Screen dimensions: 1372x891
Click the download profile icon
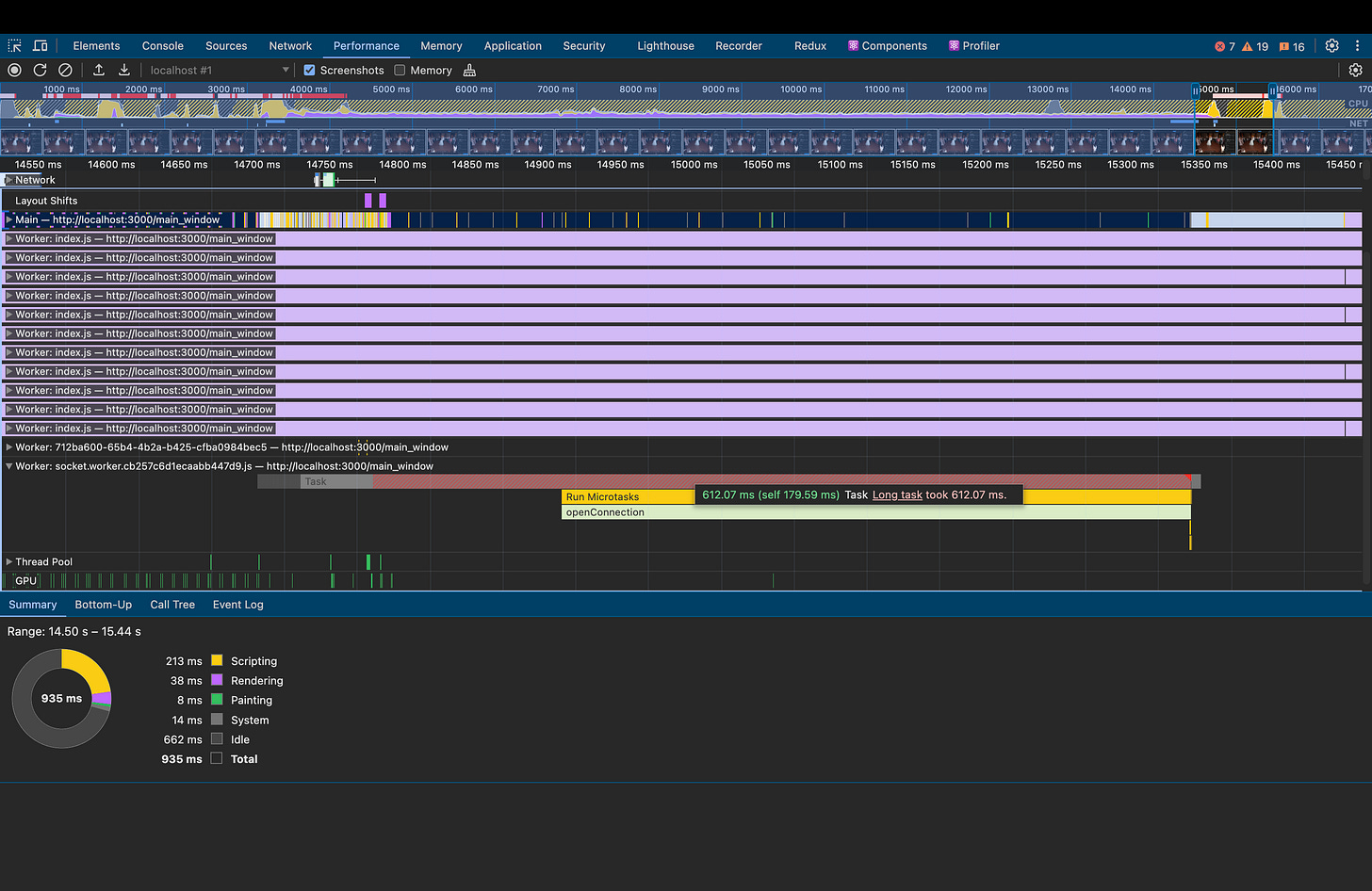(123, 70)
